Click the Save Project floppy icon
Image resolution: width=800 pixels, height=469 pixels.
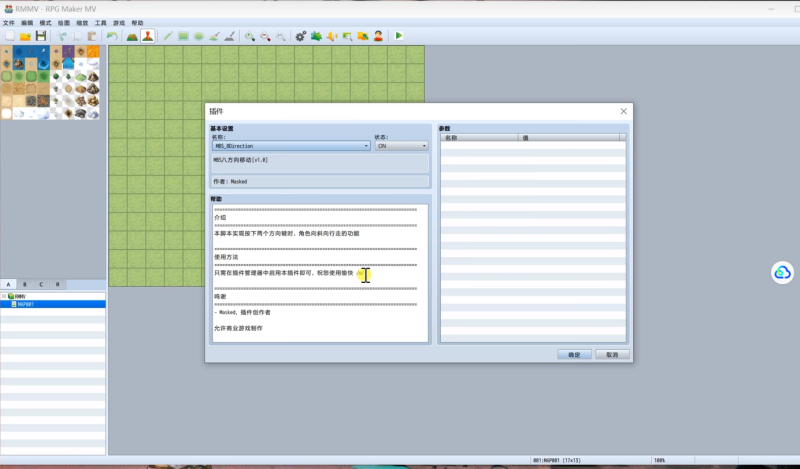[x=41, y=36]
